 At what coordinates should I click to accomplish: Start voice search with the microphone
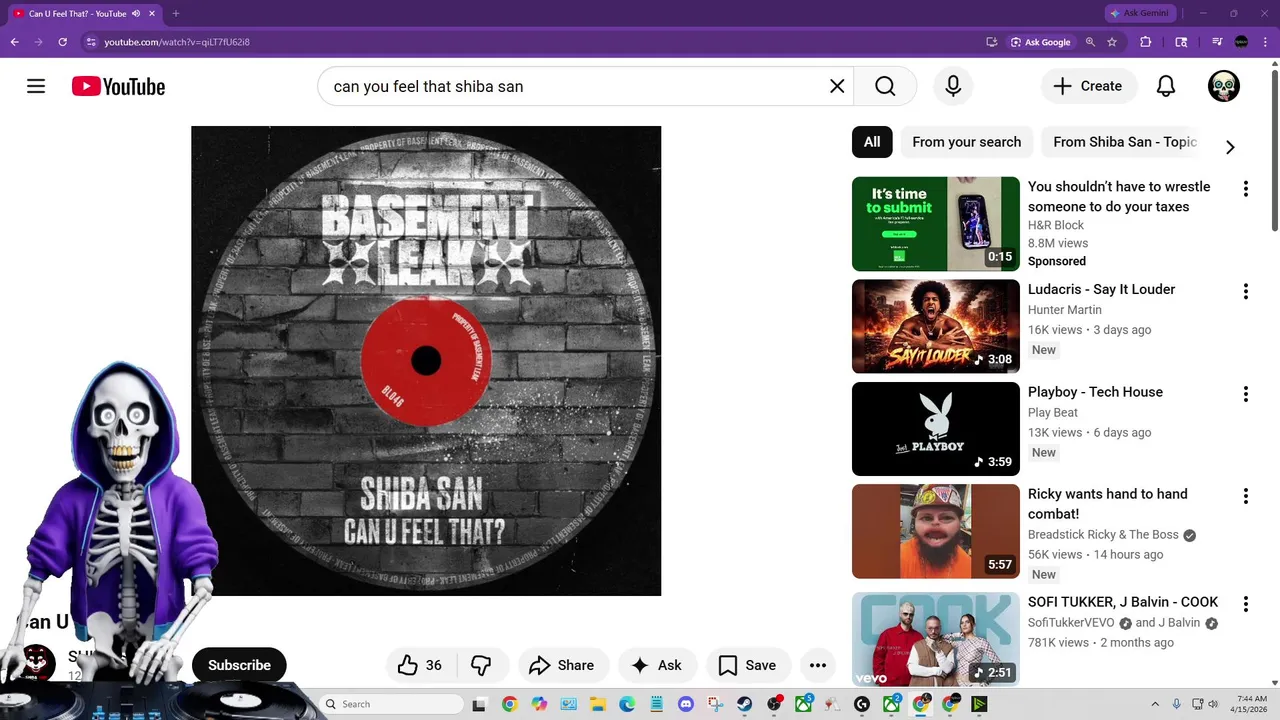(x=953, y=86)
